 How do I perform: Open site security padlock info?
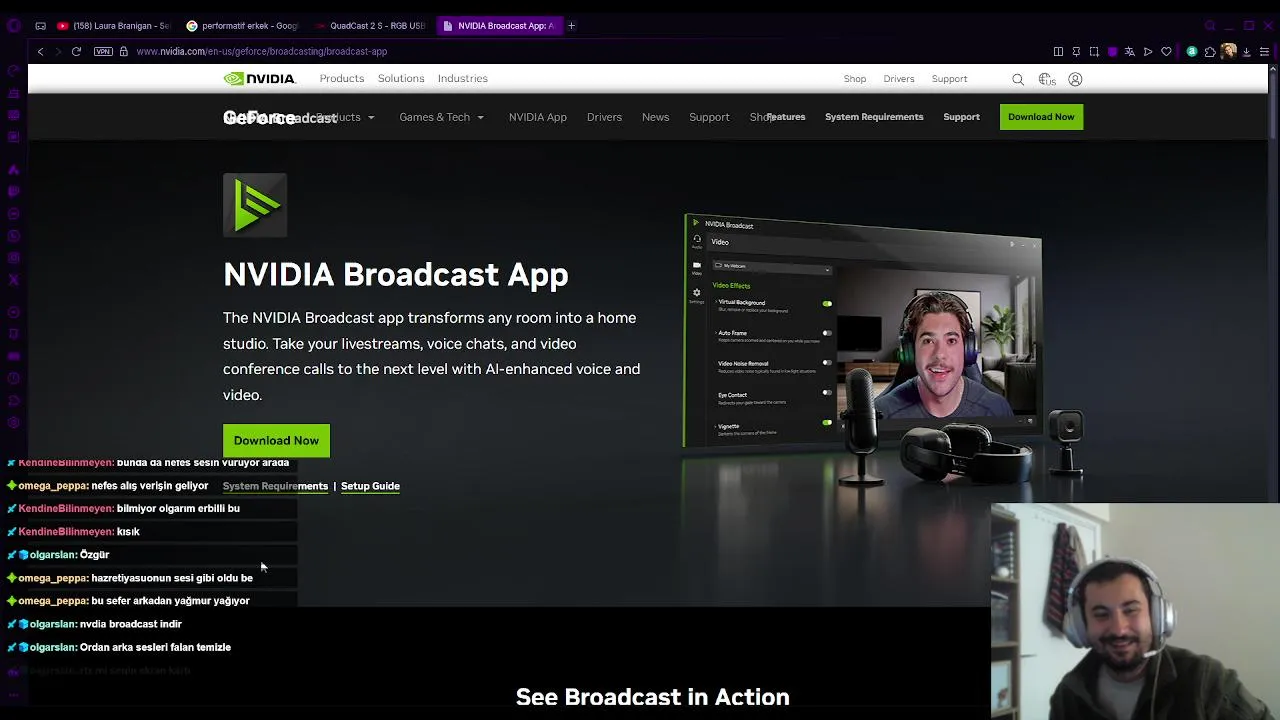coord(123,51)
